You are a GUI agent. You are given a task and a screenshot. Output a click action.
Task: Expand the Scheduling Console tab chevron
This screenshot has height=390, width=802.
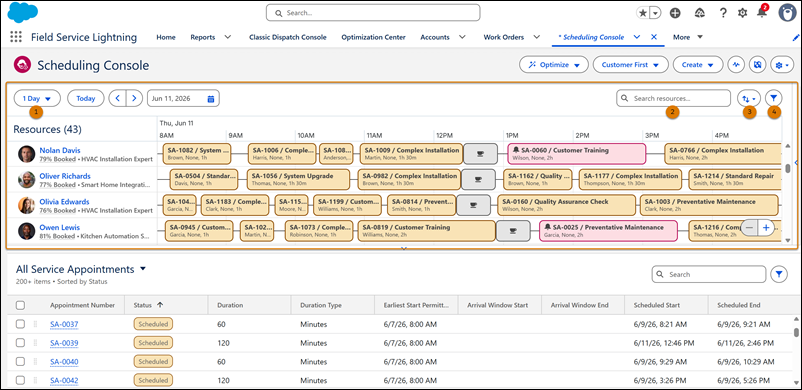(637, 37)
